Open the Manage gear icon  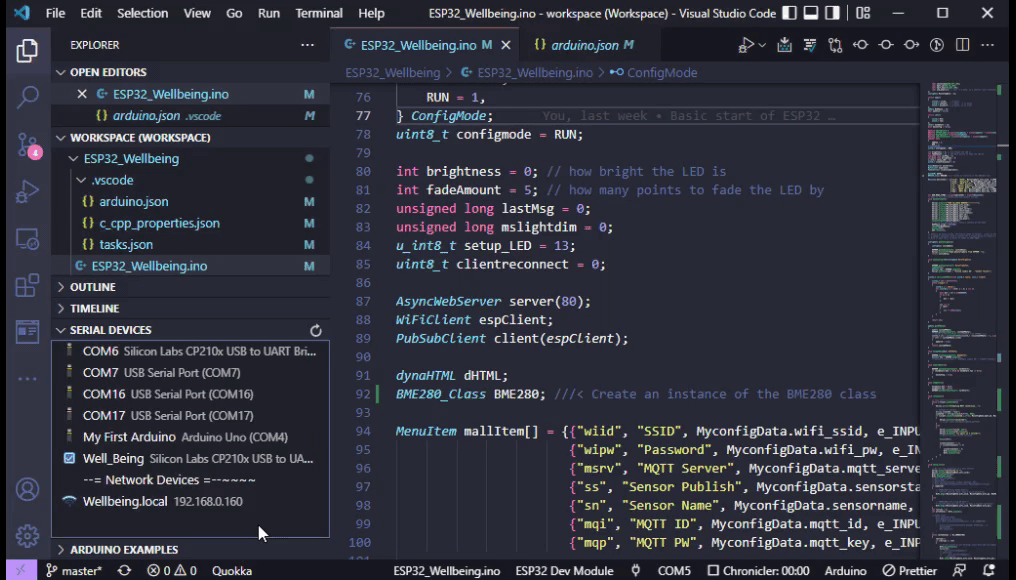point(27,536)
